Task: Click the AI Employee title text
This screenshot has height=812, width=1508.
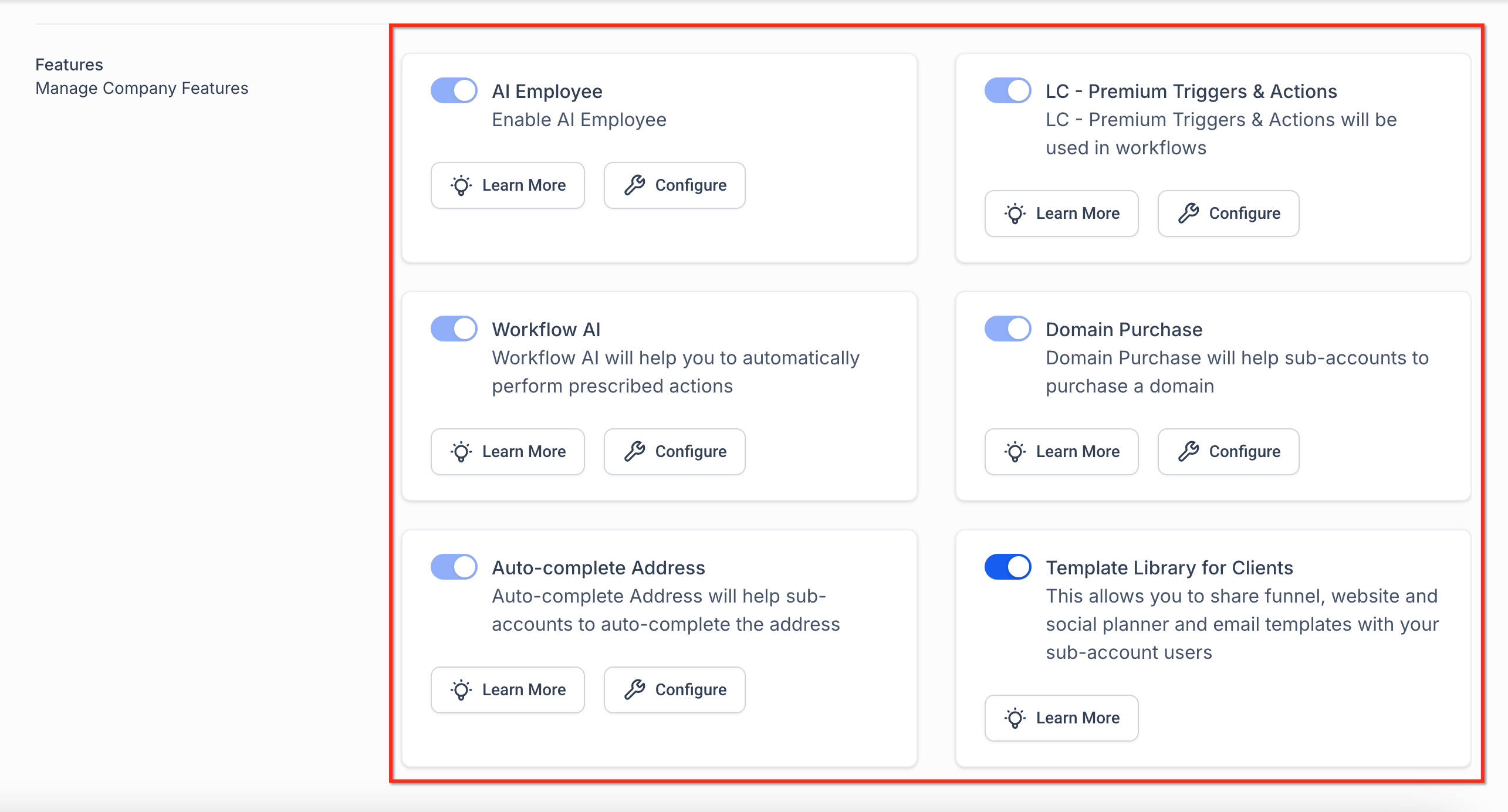Action: [547, 92]
